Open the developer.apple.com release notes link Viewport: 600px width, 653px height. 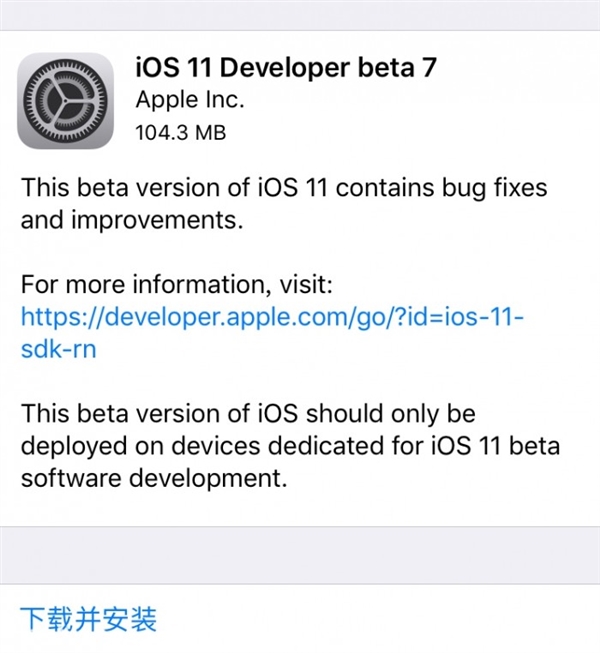(x=272, y=332)
